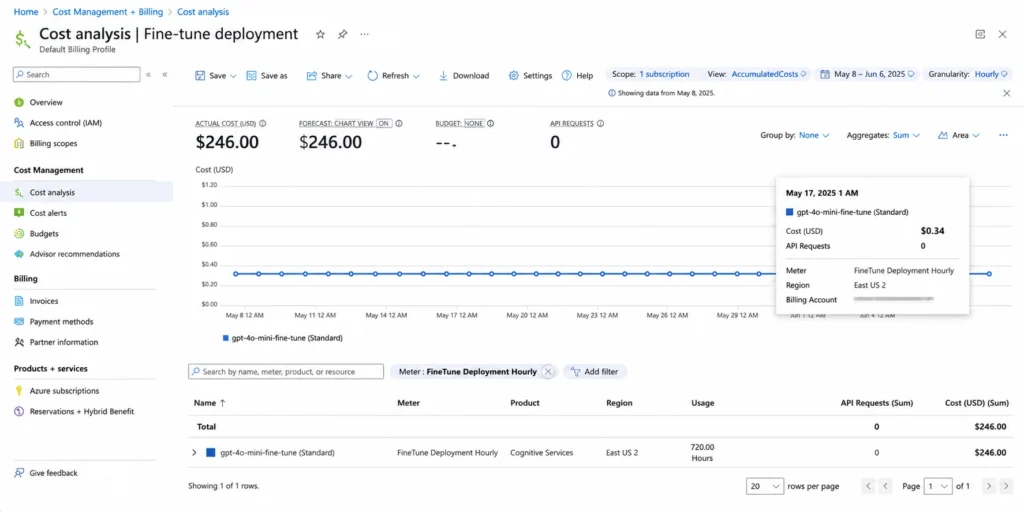The height and width of the screenshot is (512, 1024).
Task: Open Payment methods
Action: (61, 321)
